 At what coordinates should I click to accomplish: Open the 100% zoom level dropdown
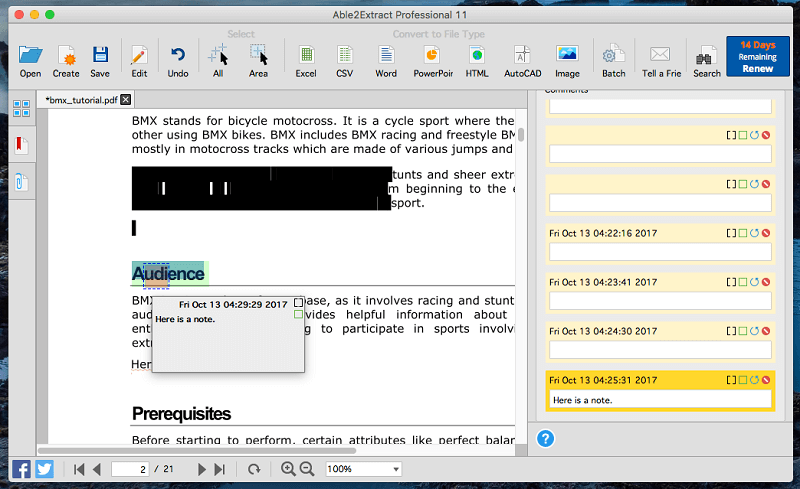pyautogui.click(x=363, y=469)
